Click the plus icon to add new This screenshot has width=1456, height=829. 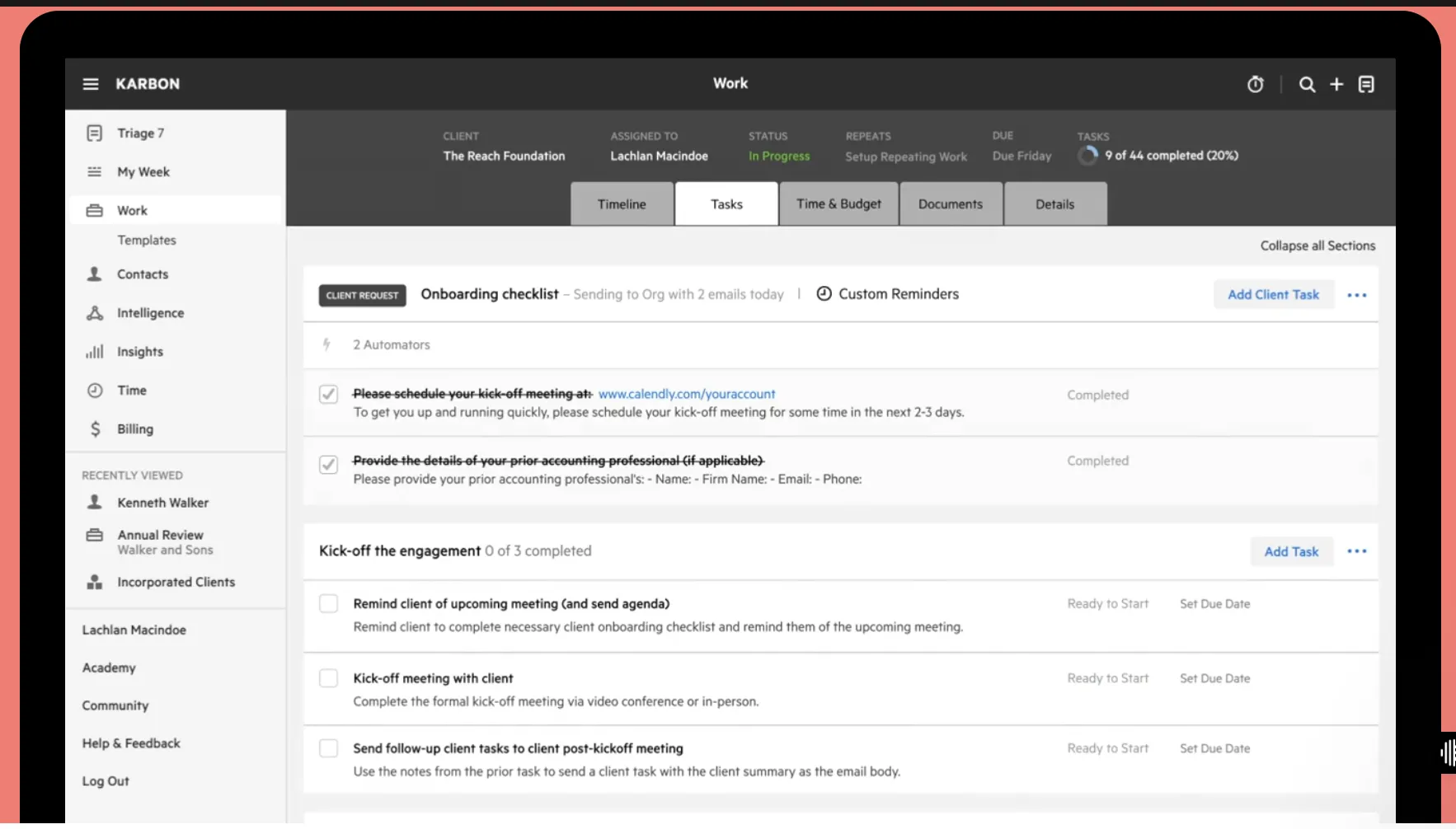pyautogui.click(x=1336, y=84)
